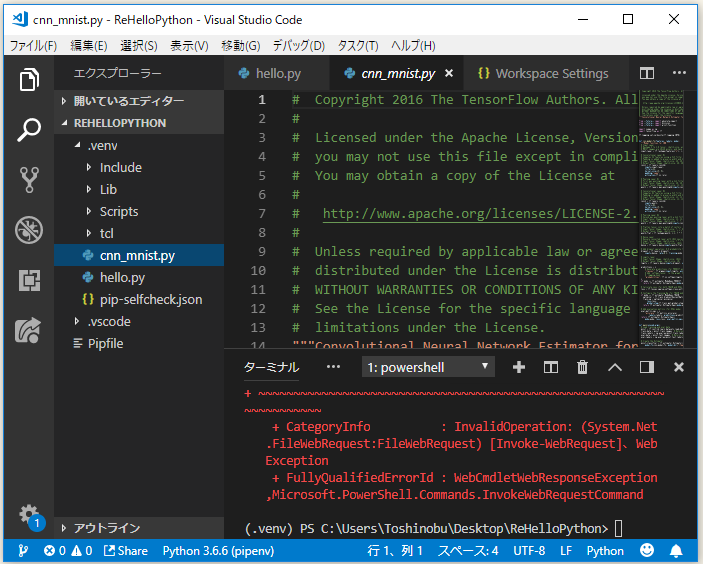Open the 1: powershell terminal dropdown
Screen dimensions: 703x564
[428, 367]
